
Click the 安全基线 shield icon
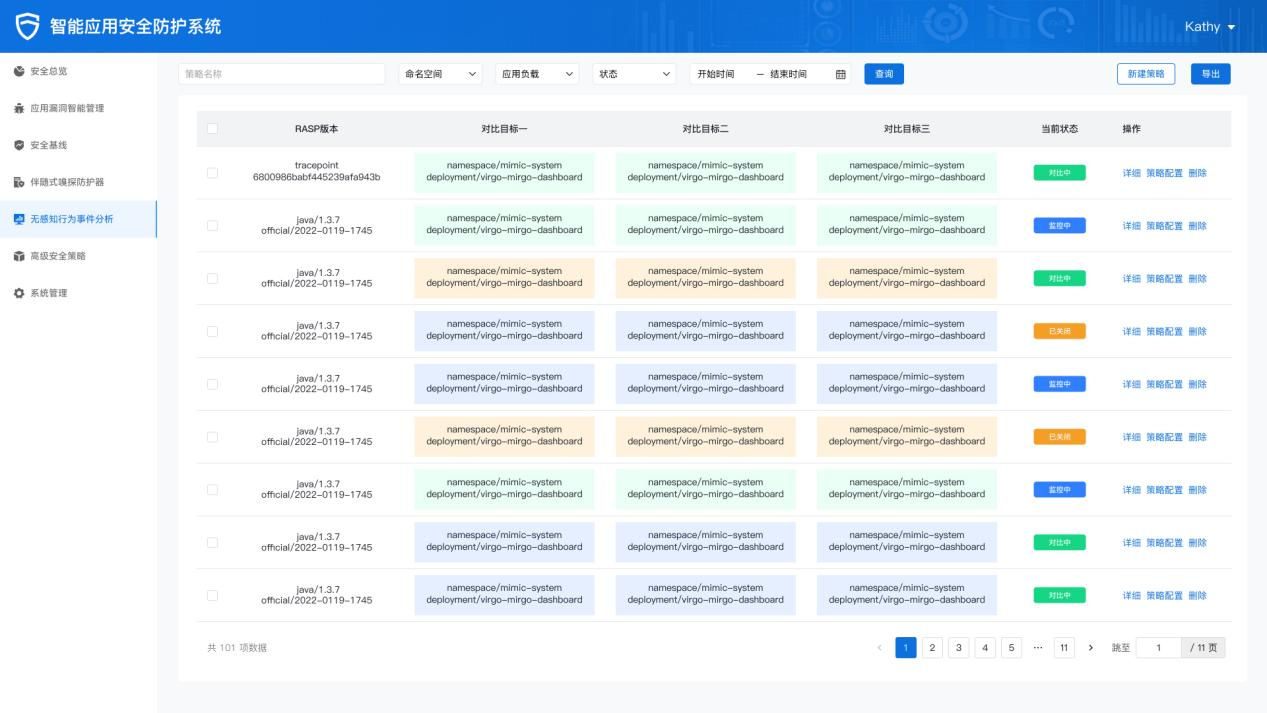tap(19, 145)
